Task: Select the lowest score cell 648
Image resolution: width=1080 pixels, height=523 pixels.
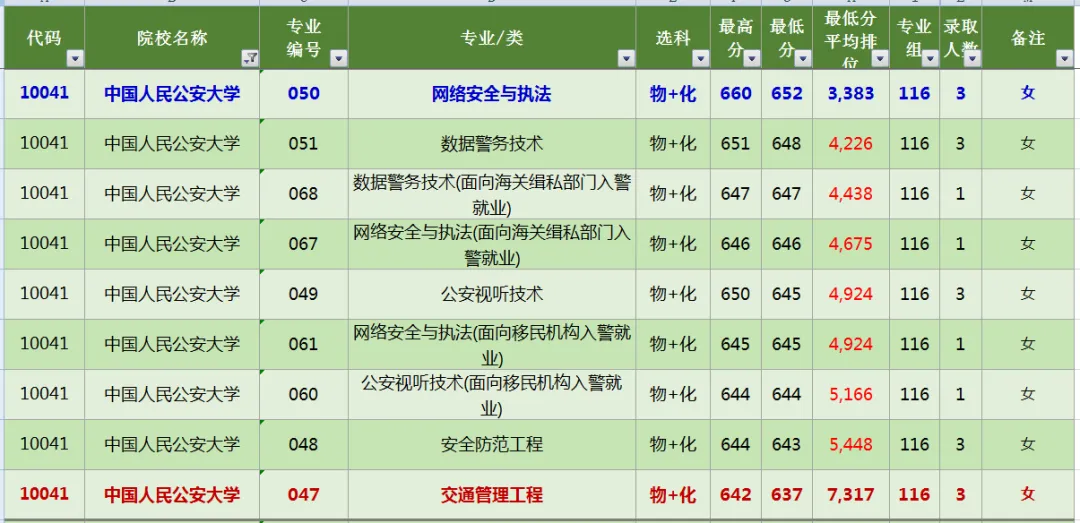Action: tap(787, 143)
